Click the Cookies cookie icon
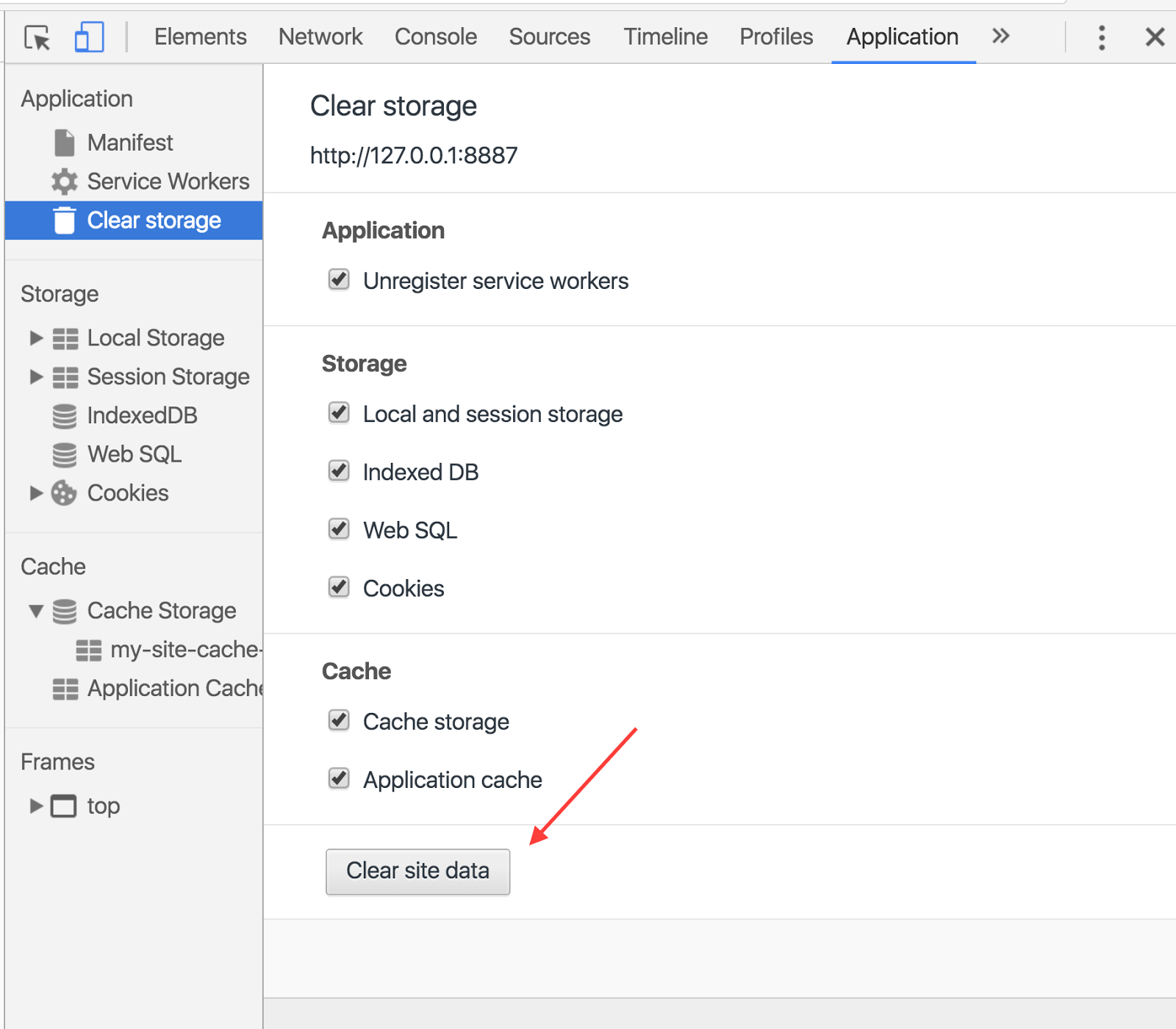This screenshot has height=1029, width=1176. tap(64, 493)
